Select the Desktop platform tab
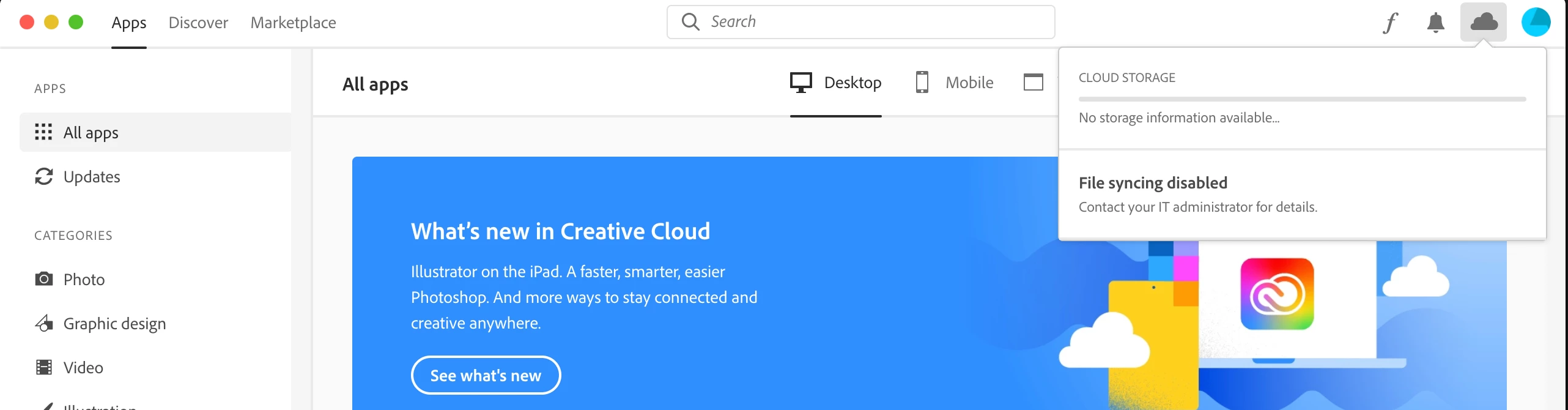Screen dimensions: 1568x410 pyautogui.click(x=836, y=83)
